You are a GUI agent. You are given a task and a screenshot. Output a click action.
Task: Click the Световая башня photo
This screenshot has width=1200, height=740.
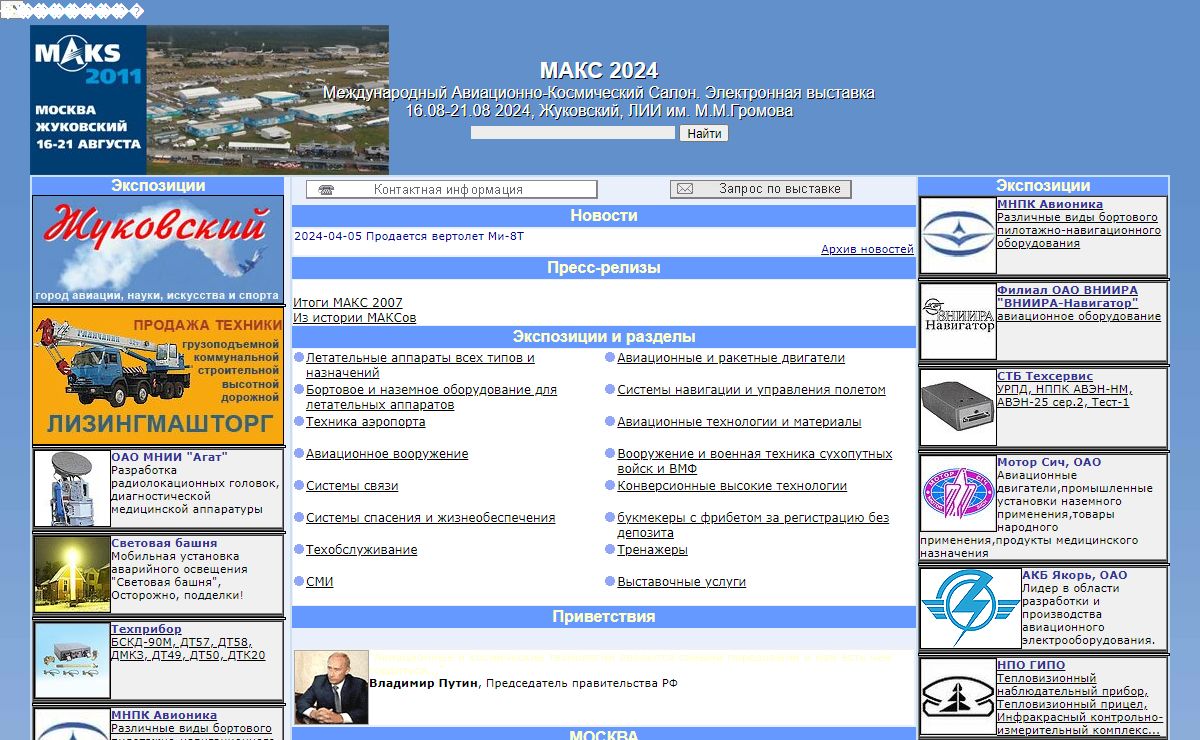click(x=72, y=574)
